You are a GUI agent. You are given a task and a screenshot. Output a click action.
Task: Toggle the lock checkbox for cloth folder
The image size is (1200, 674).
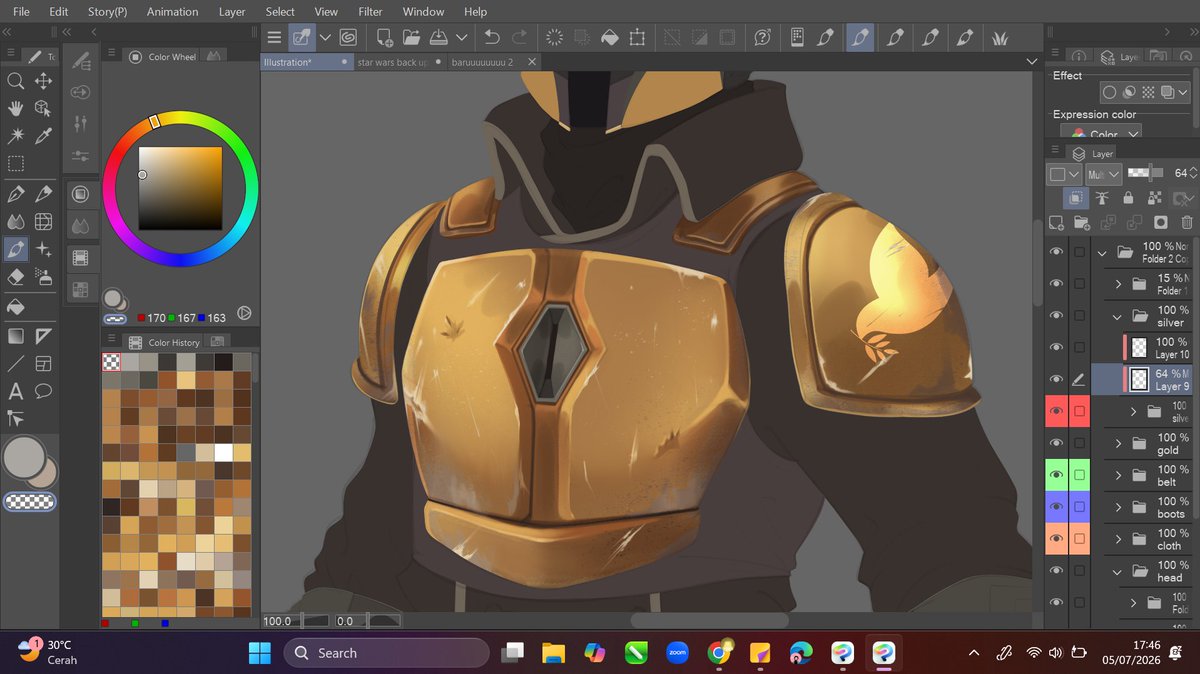click(1080, 539)
